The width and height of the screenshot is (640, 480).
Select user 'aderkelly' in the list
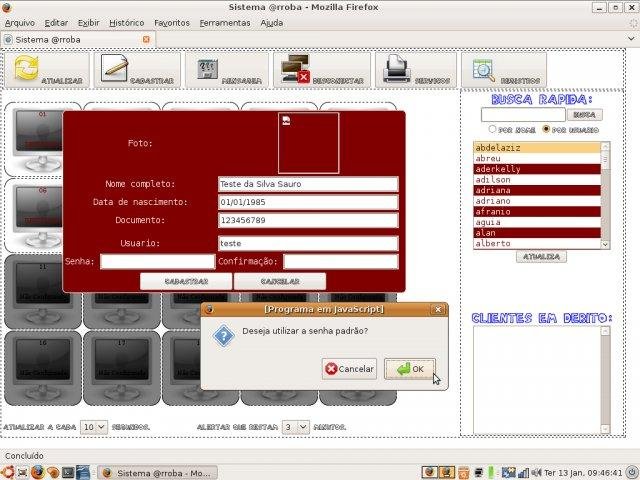click(537, 169)
